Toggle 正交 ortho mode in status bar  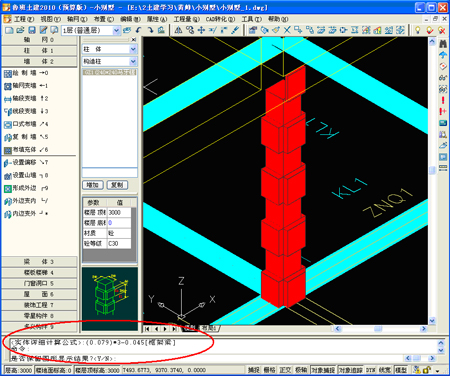(285, 370)
